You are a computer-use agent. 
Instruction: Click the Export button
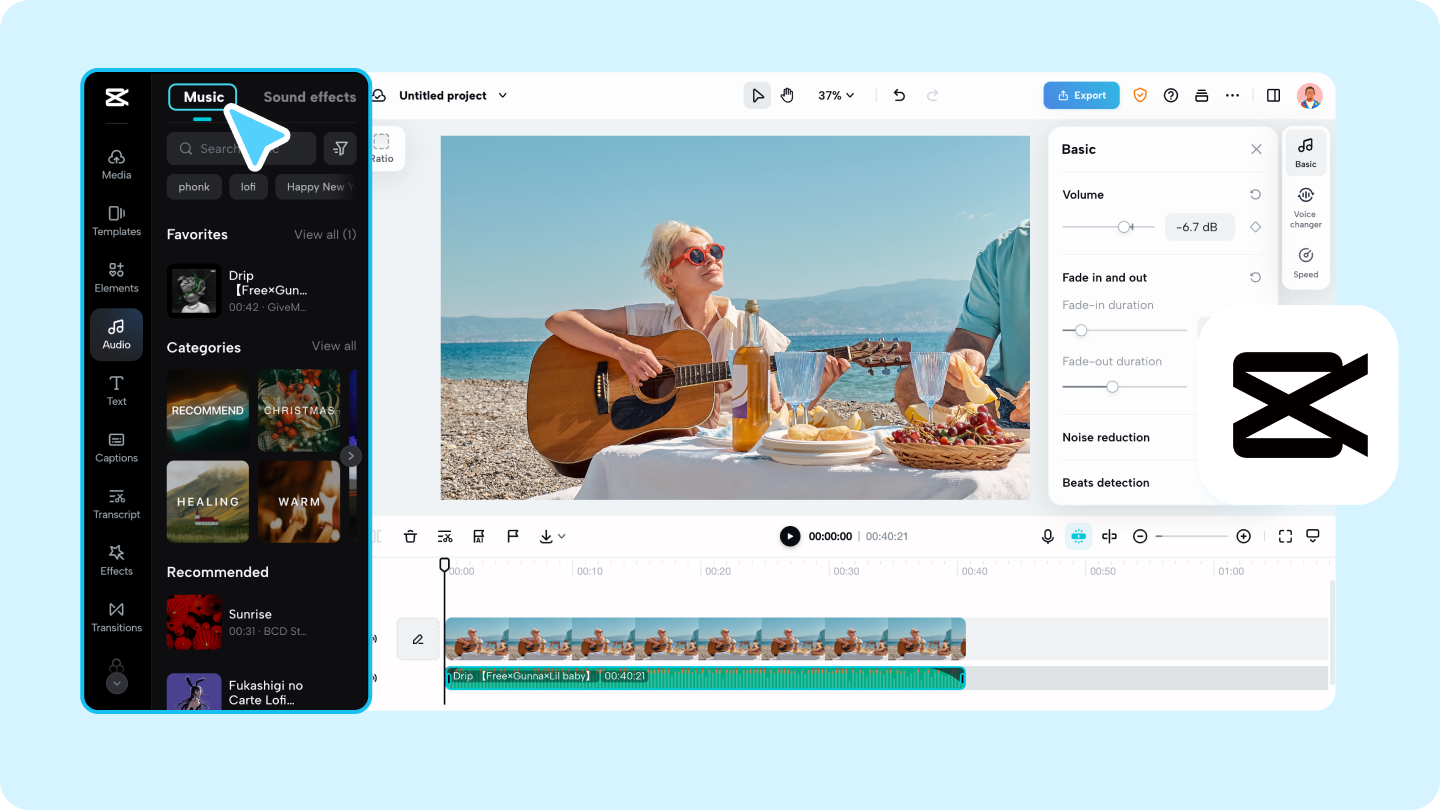coord(1081,95)
